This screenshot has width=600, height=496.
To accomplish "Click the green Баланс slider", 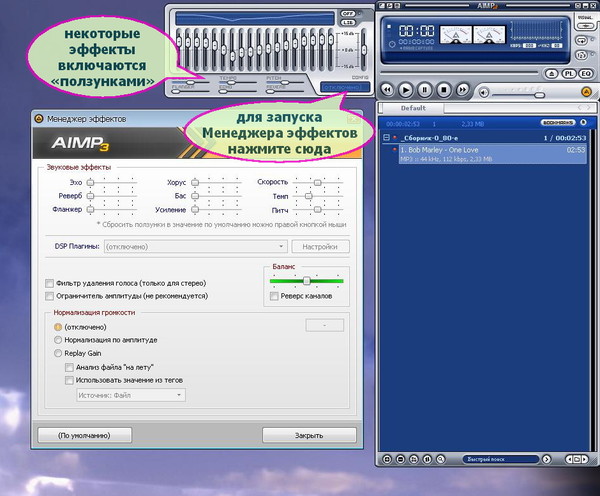I will (x=307, y=281).
